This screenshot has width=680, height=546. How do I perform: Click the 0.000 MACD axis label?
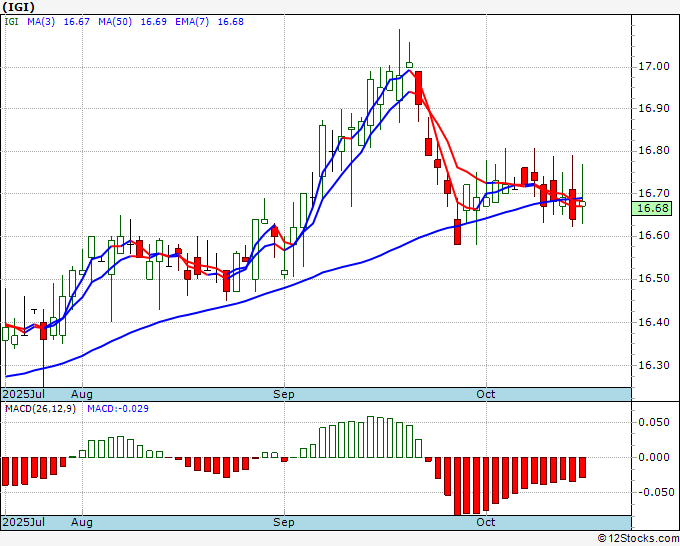pos(656,457)
